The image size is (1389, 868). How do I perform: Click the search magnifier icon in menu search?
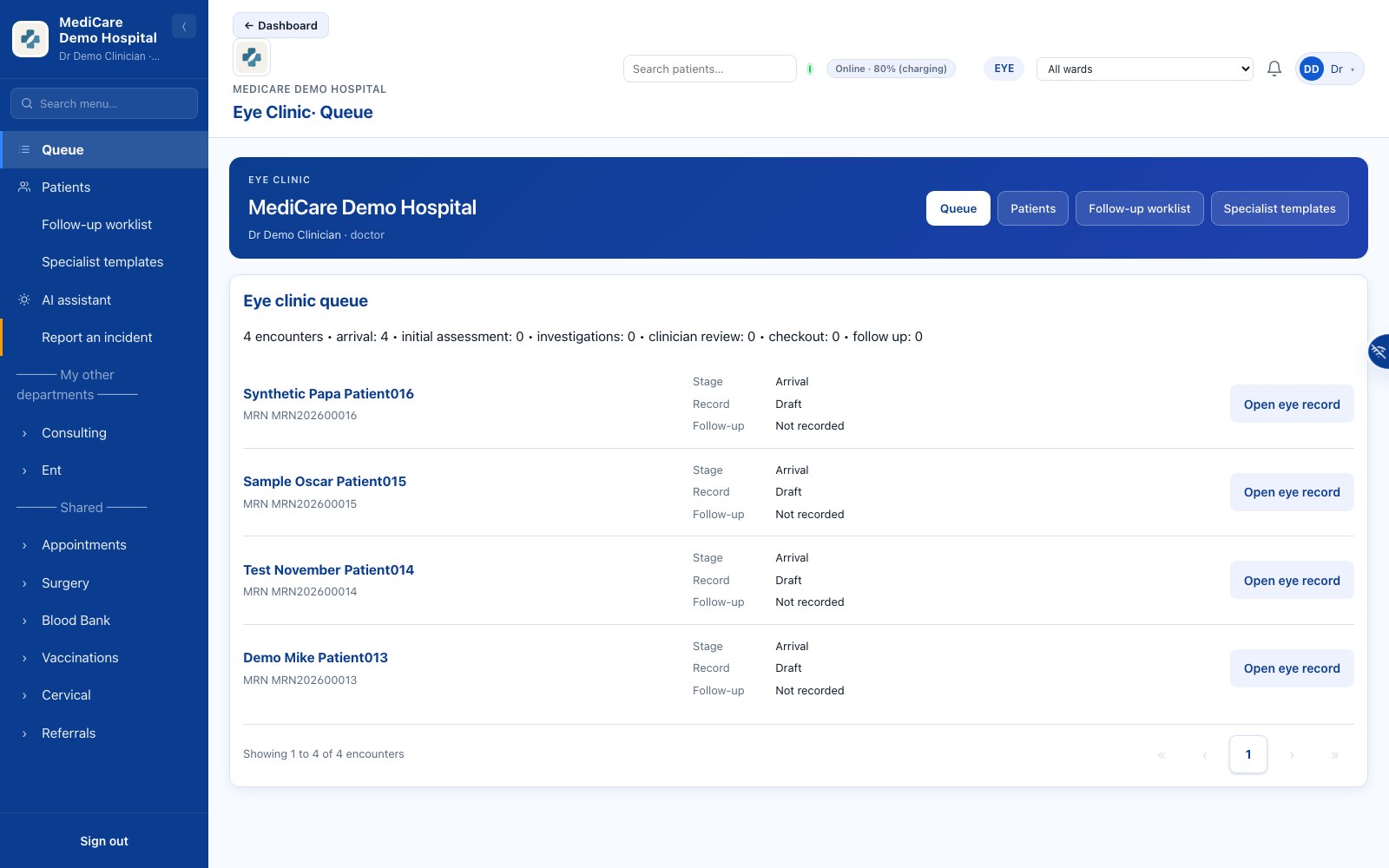(27, 103)
